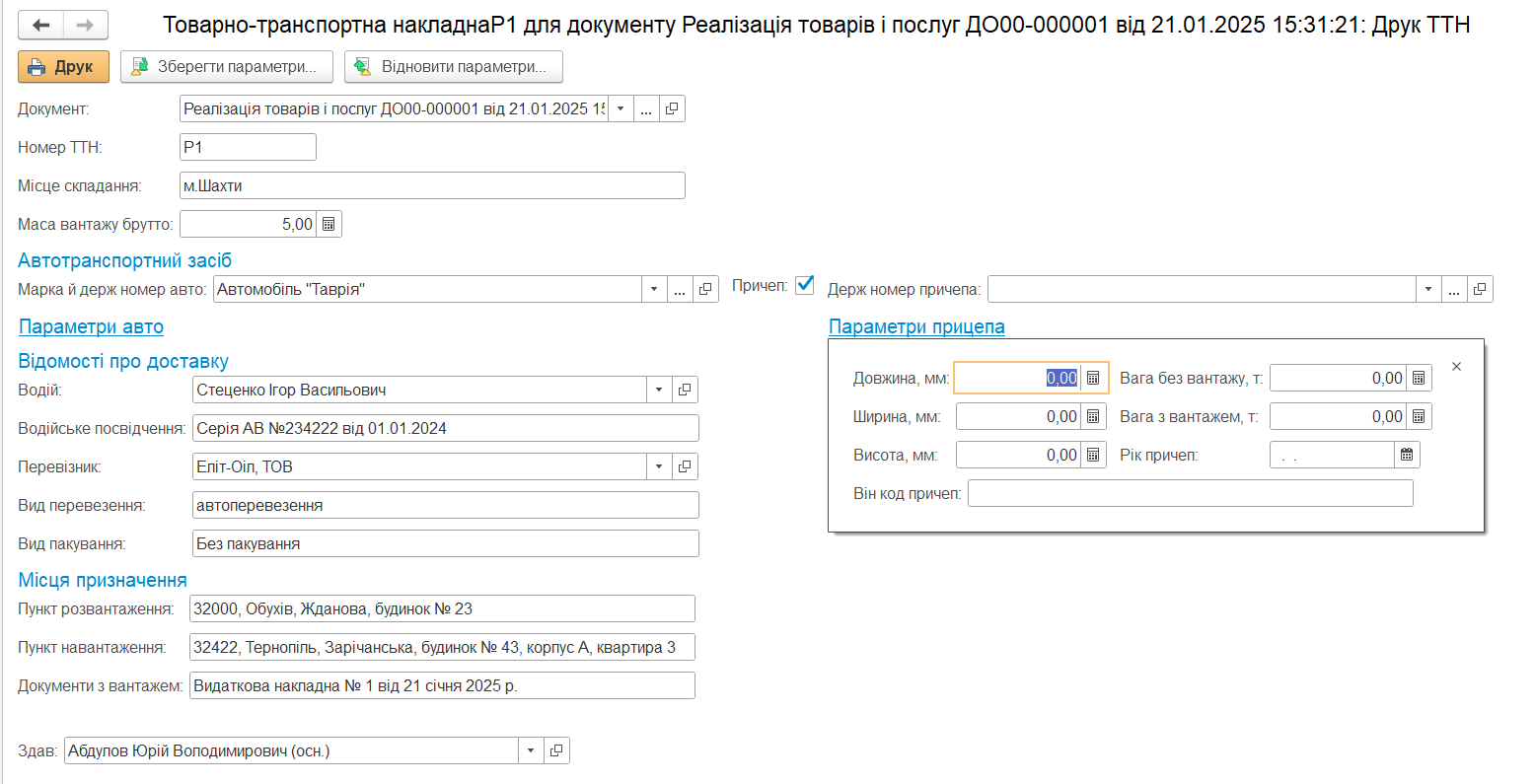Expand the Здав dropdown
The width and height of the screenshot is (1535, 784).
click(531, 750)
